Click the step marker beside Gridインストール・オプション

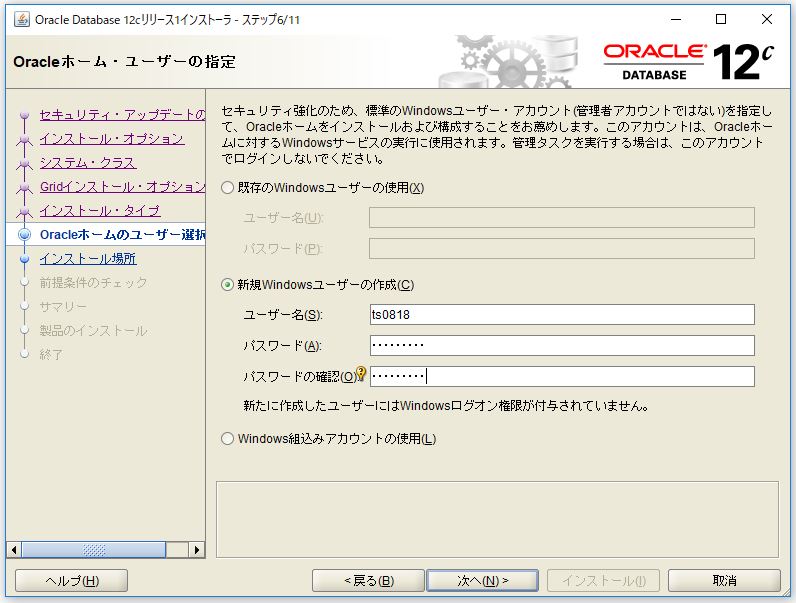tap(24, 187)
